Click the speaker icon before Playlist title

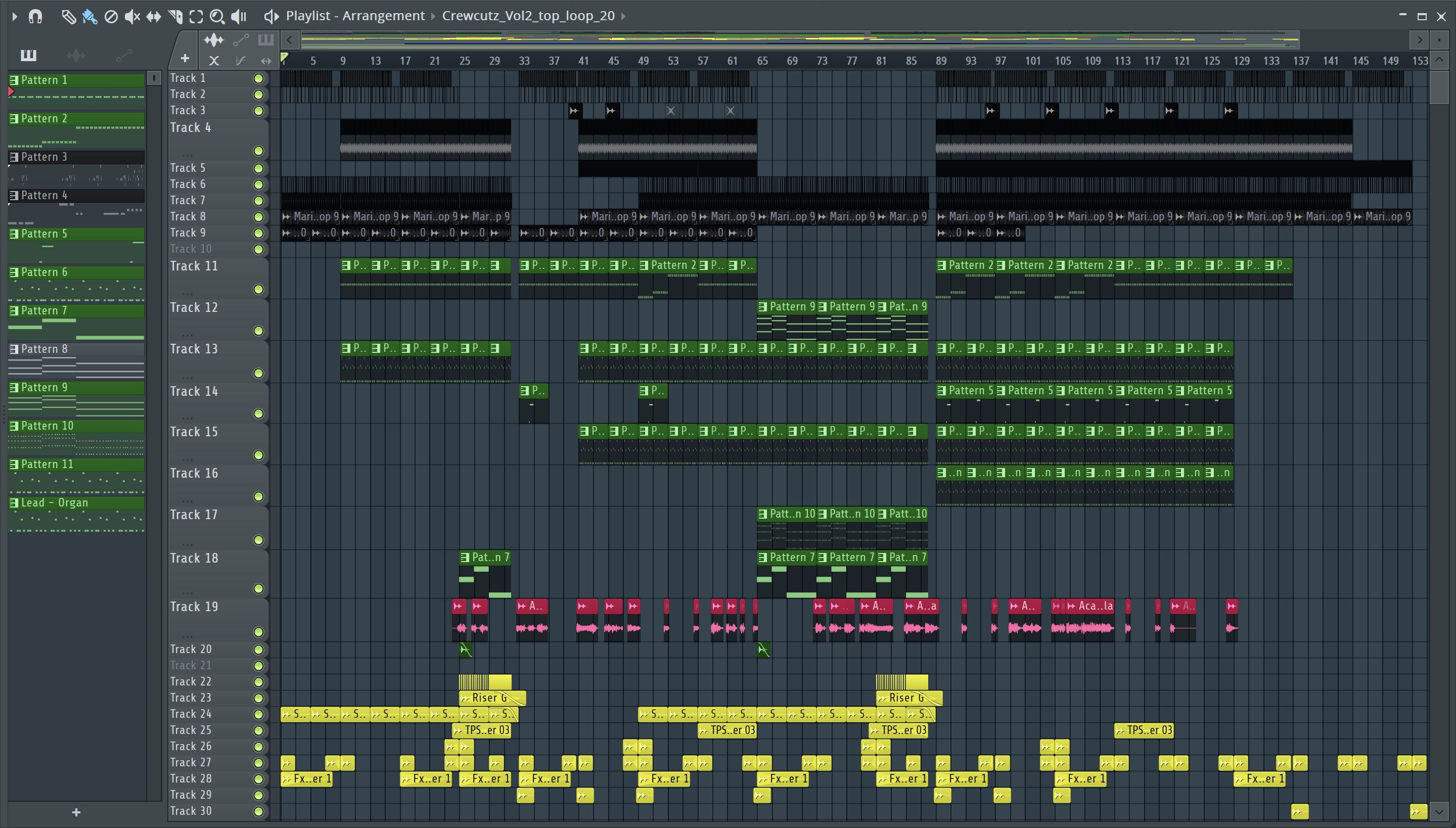coord(271,17)
